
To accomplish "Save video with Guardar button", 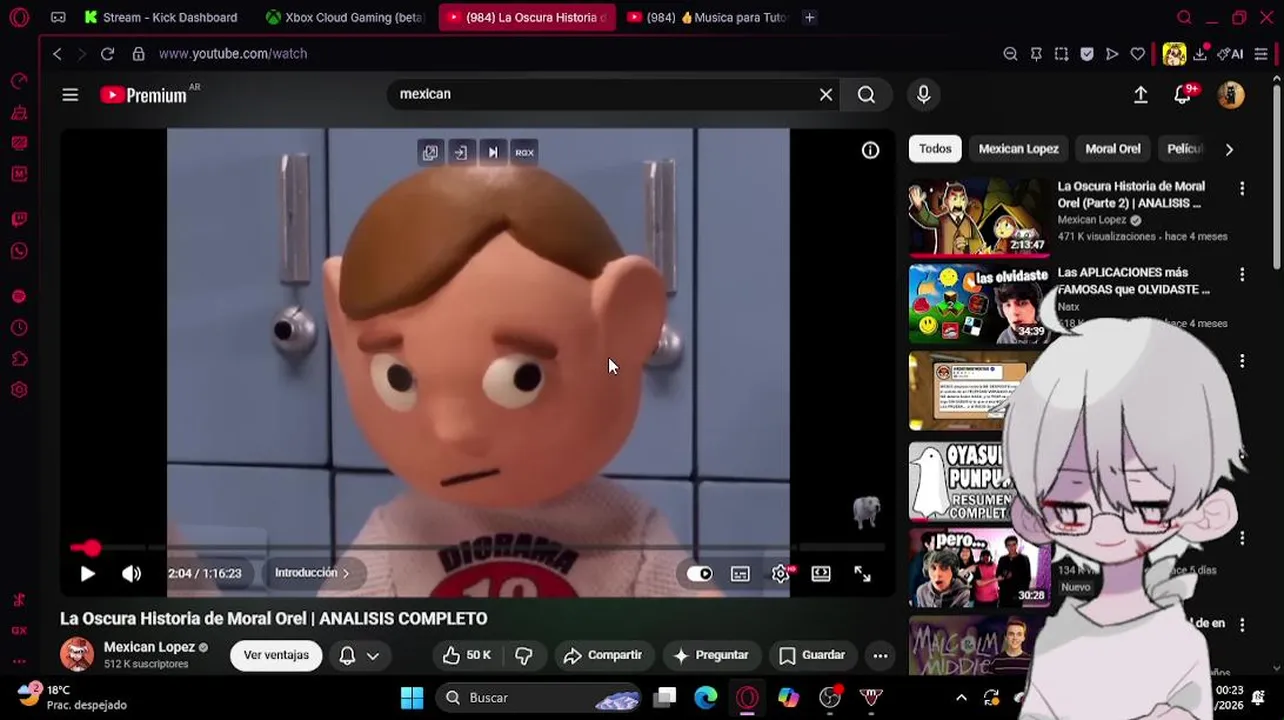I will click(x=812, y=655).
